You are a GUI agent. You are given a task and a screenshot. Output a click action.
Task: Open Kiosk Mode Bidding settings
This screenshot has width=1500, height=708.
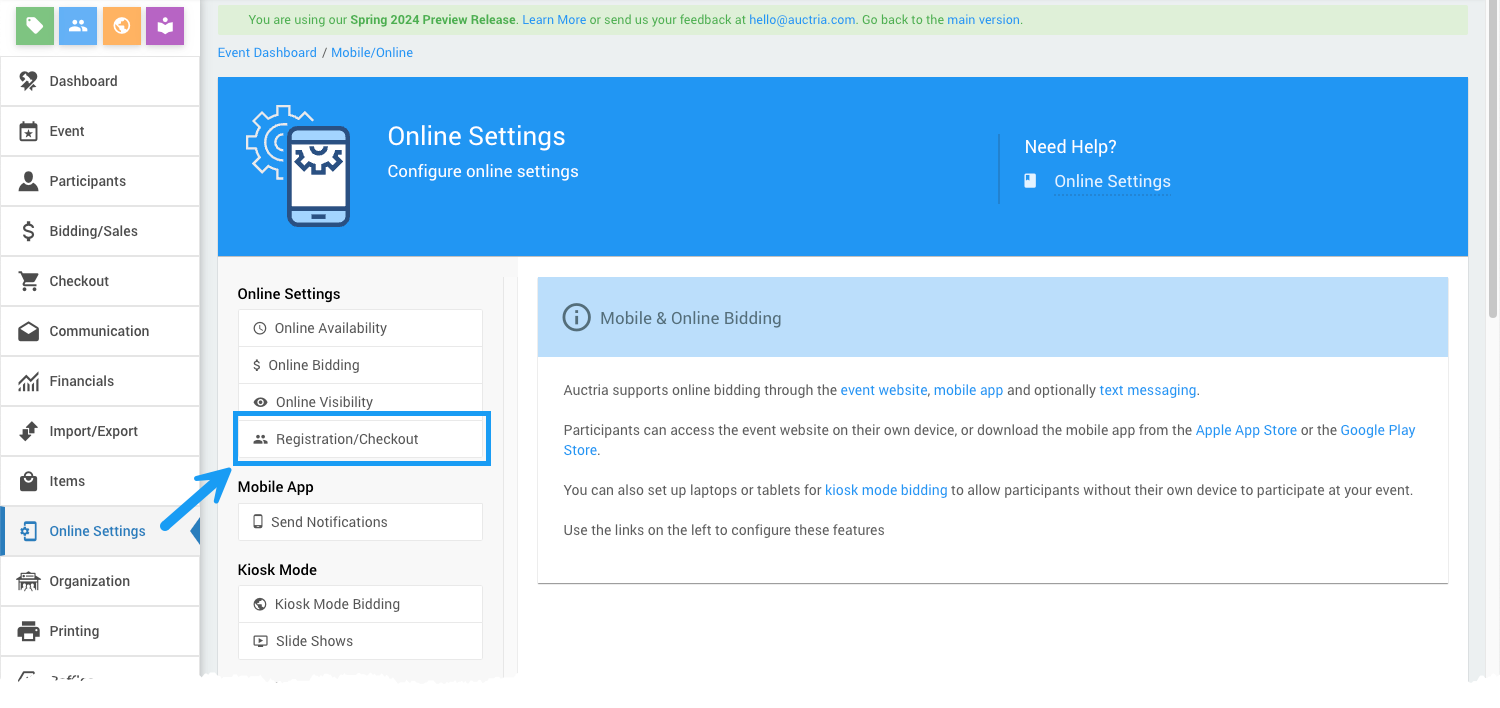pos(337,604)
